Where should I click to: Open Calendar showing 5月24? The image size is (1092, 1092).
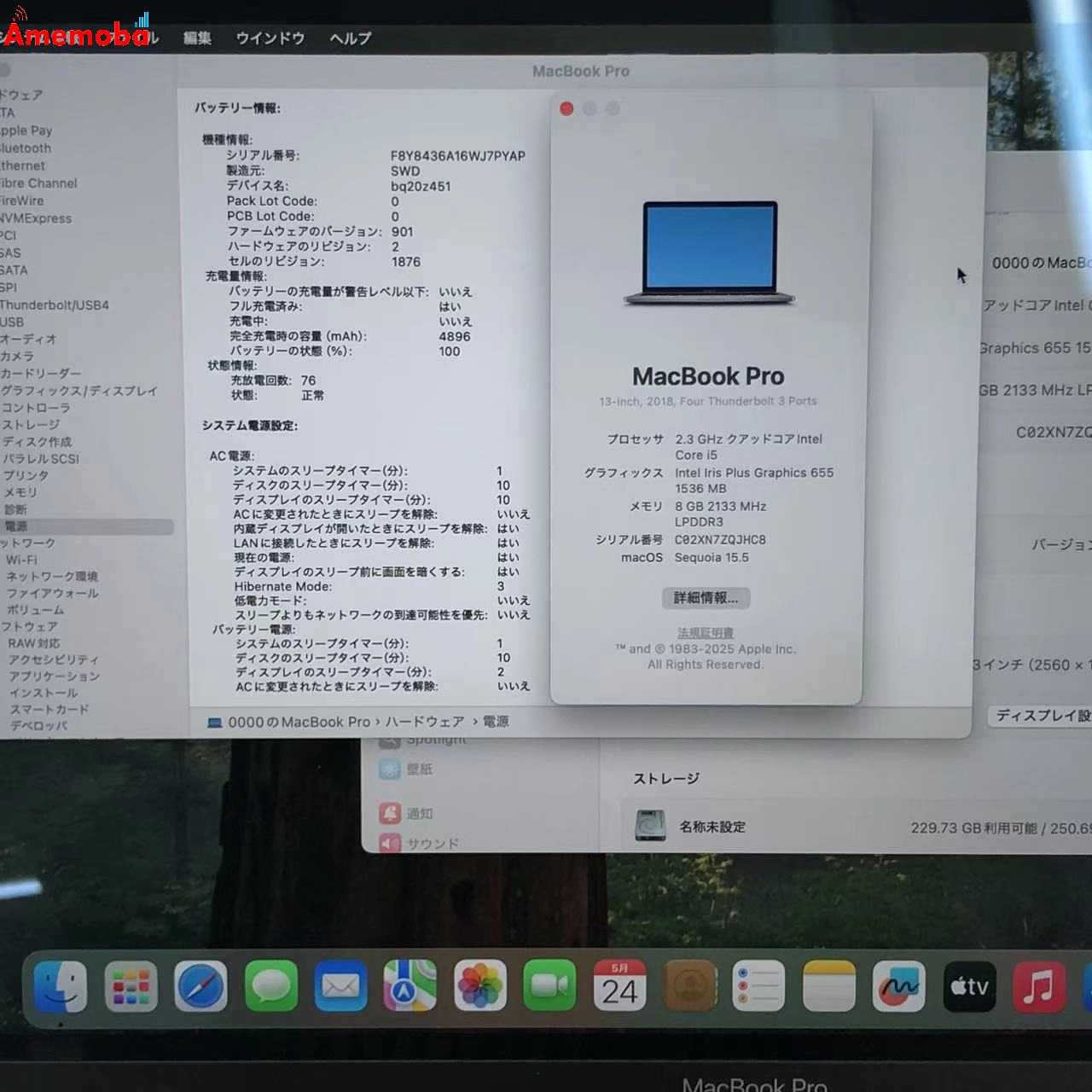[x=620, y=987]
